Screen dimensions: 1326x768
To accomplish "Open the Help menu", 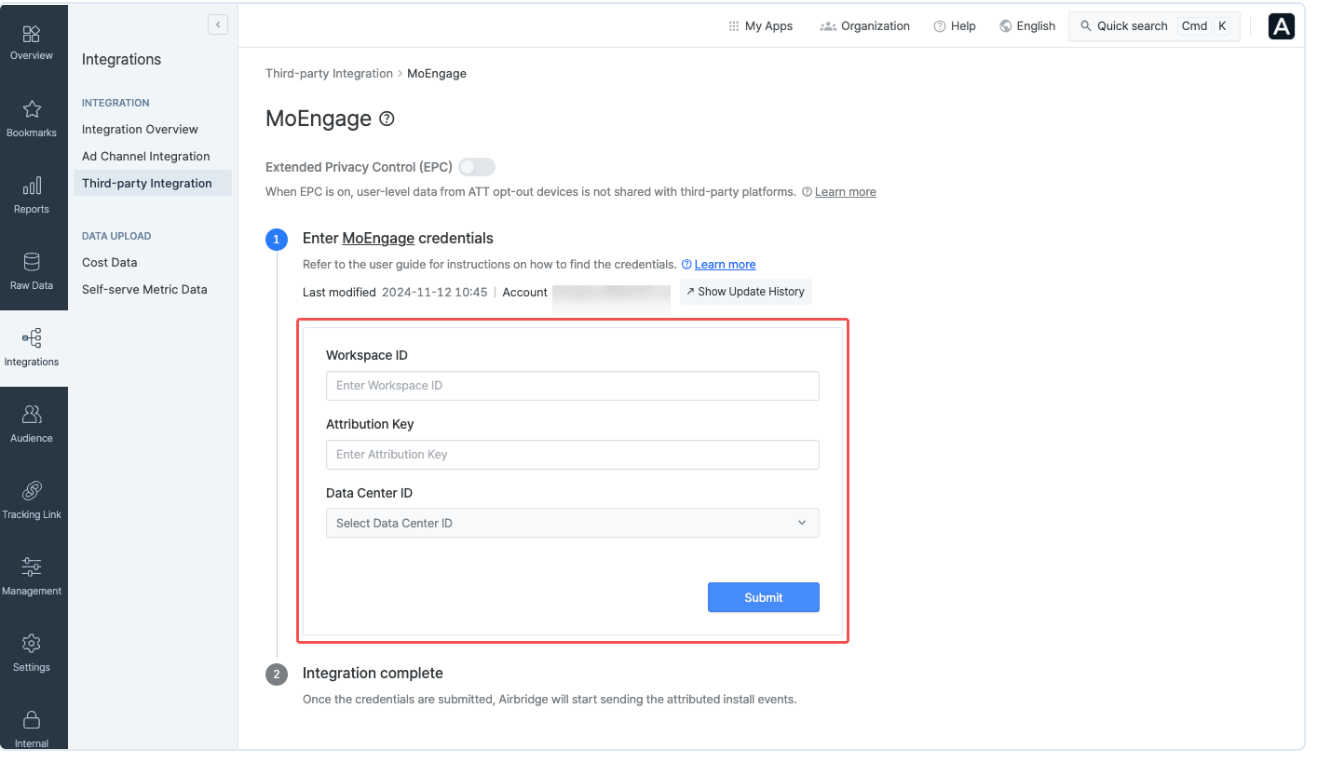I will pos(955,26).
